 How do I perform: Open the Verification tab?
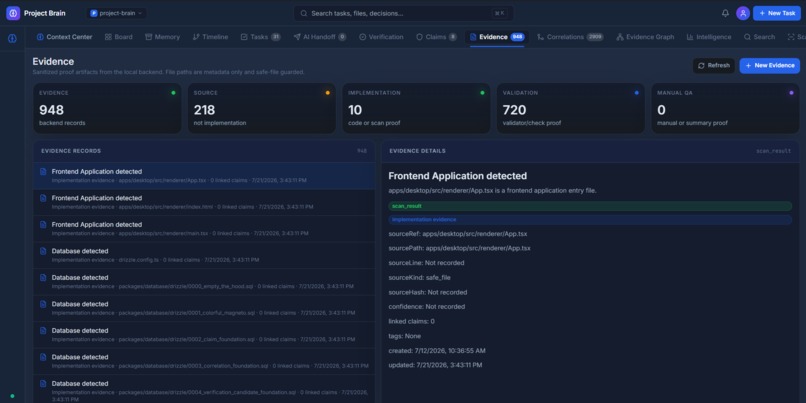click(381, 37)
